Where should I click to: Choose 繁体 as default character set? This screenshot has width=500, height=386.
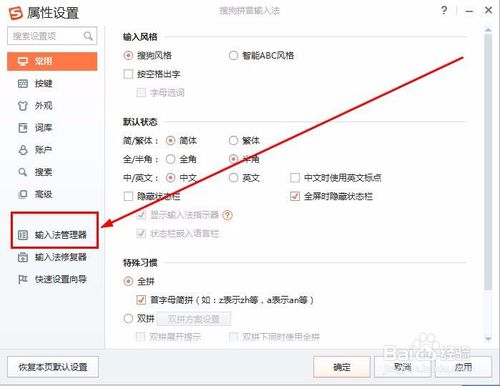point(233,141)
